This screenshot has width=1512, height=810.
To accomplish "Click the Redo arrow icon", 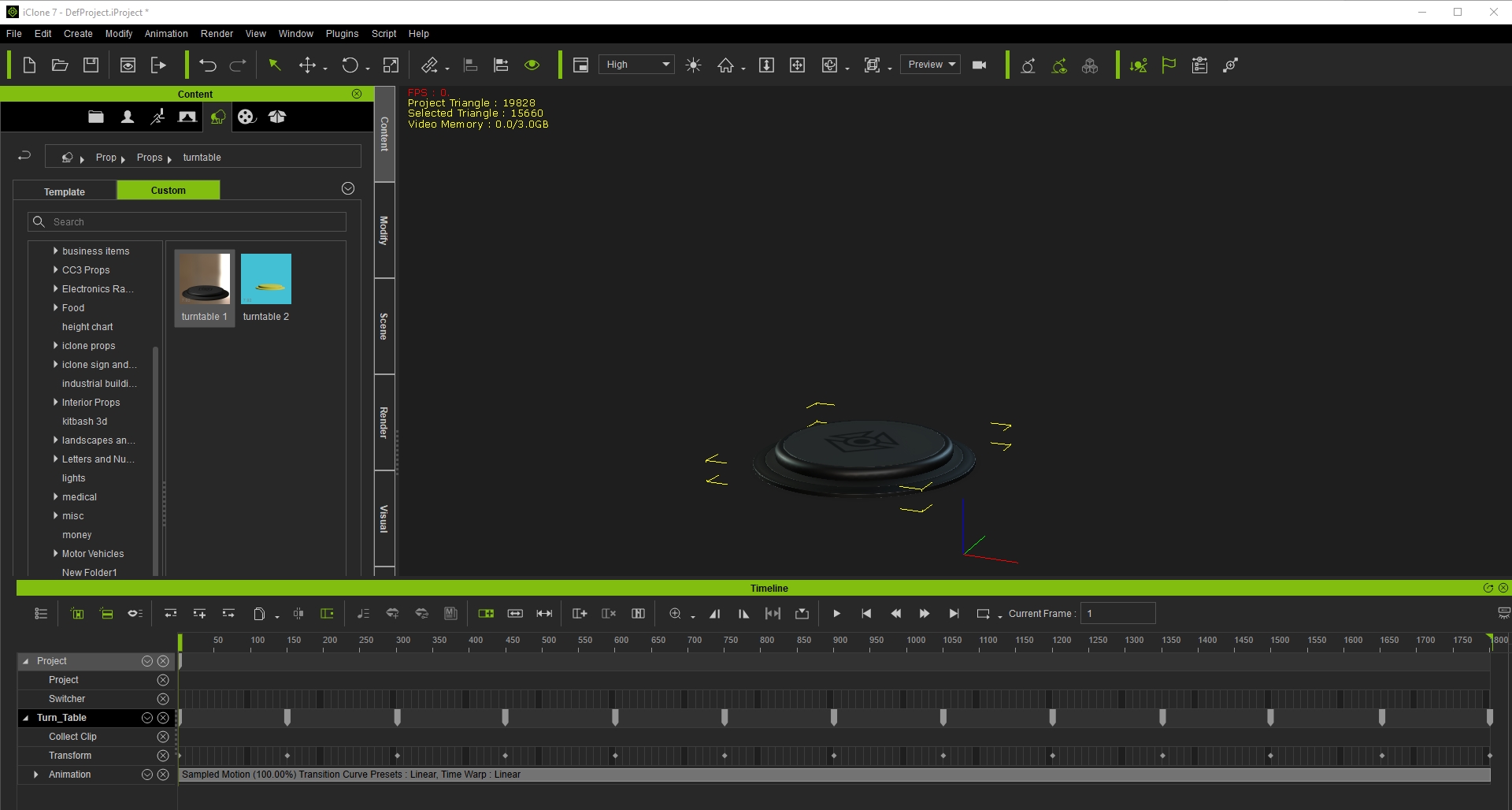I will pyautogui.click(x=238, y=65).
